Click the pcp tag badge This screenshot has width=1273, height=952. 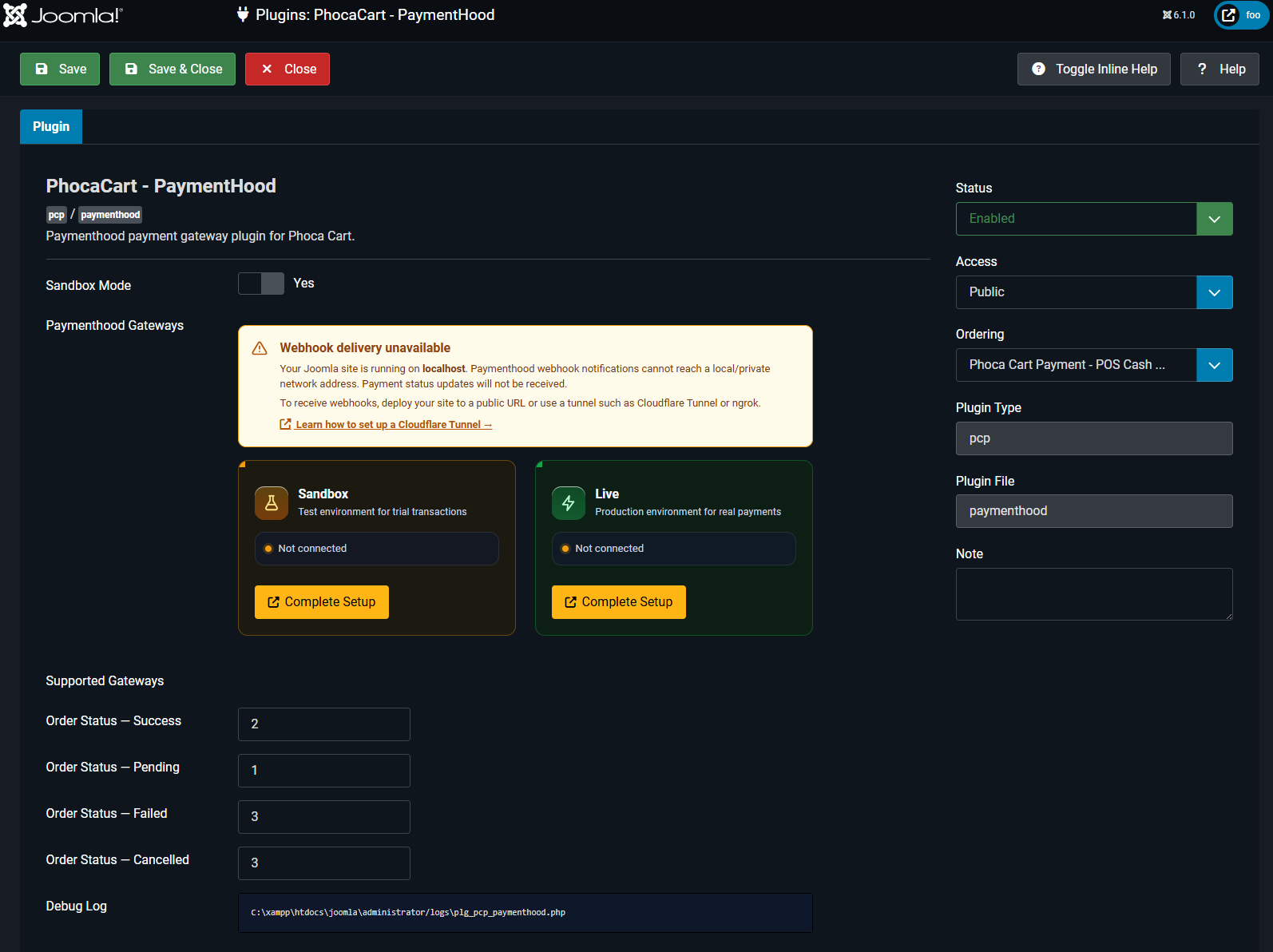(x=57, y=215)
